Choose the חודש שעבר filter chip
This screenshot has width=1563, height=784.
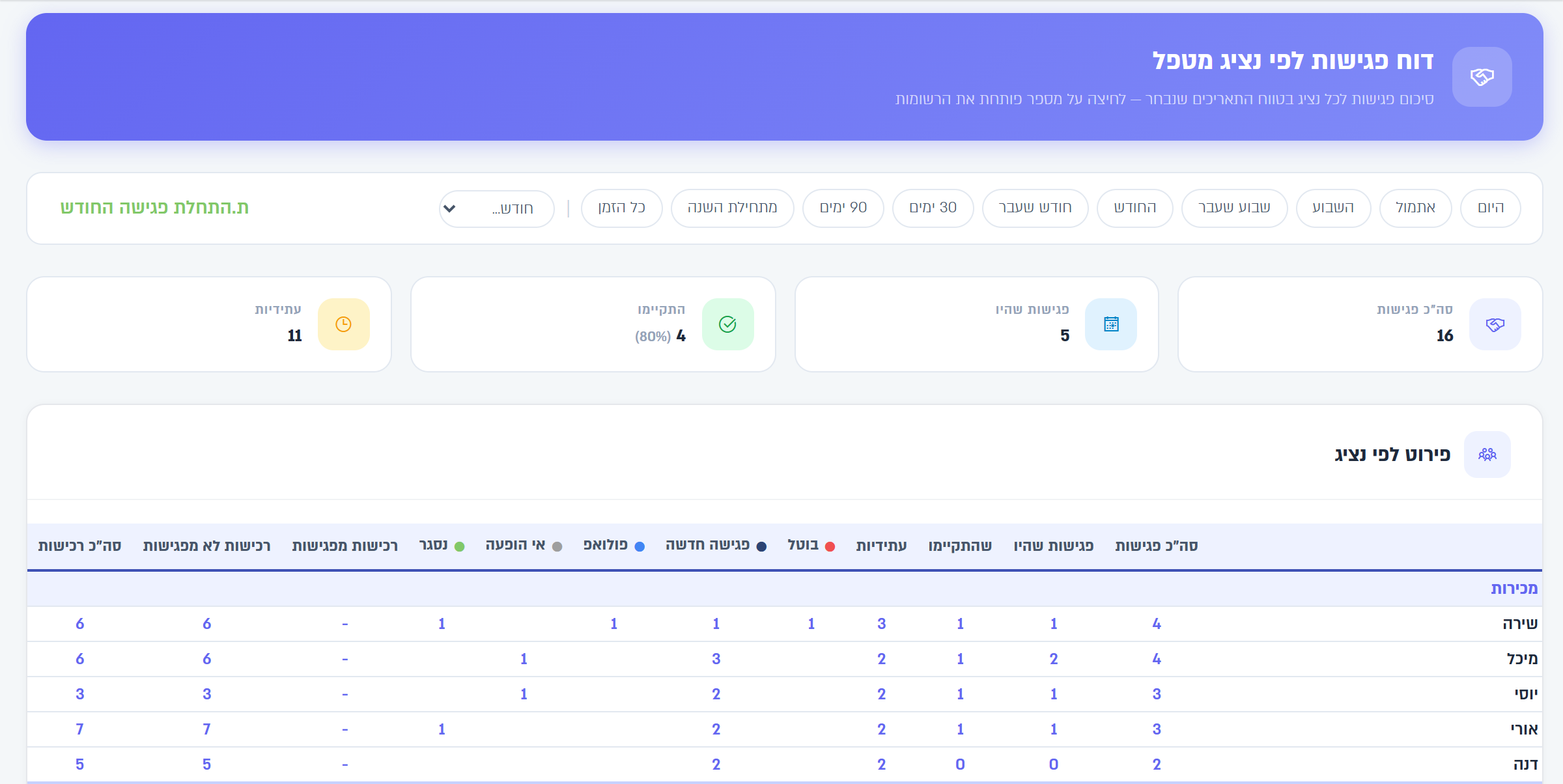(1035, 208)
